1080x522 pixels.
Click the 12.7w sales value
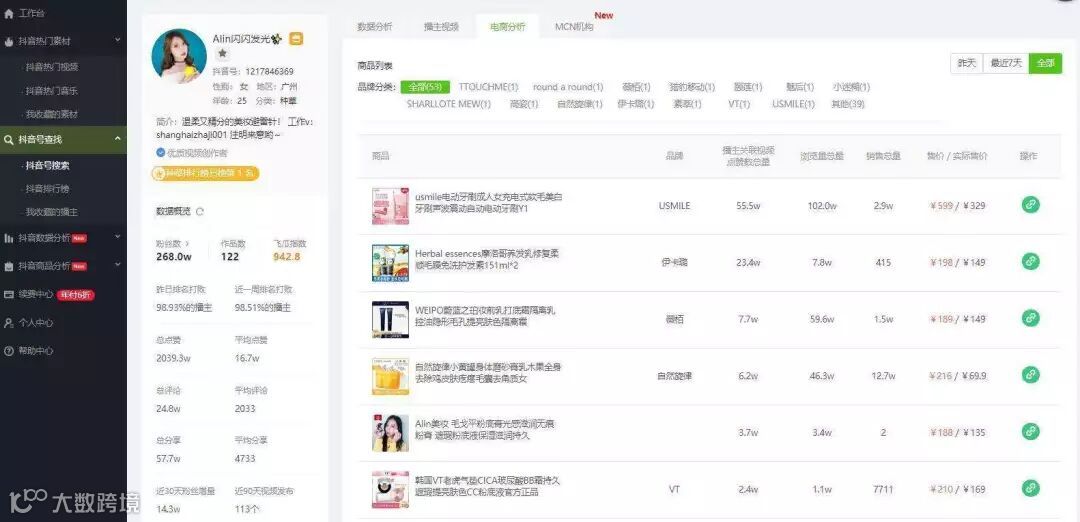point(883,376)
